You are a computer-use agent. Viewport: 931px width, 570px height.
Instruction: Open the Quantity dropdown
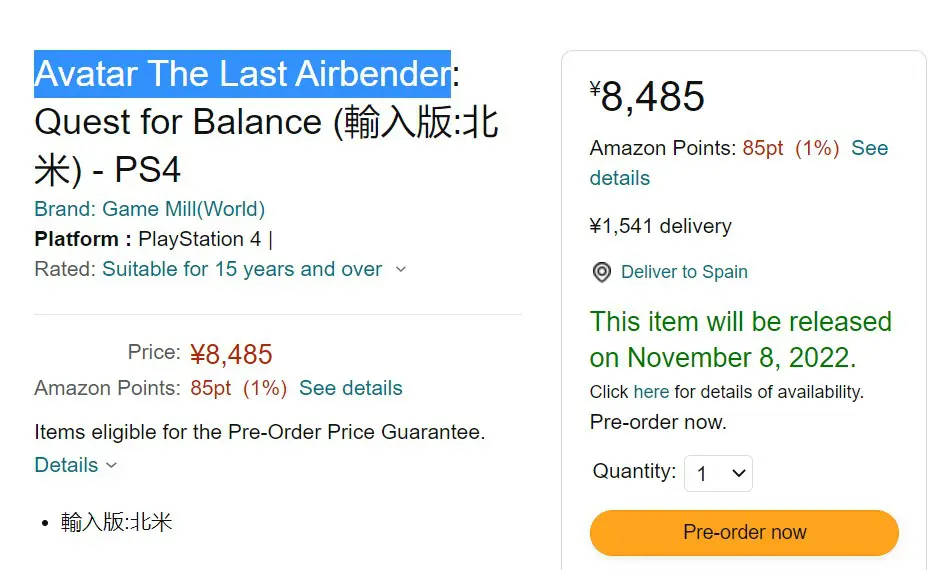[x=718, y=473]
